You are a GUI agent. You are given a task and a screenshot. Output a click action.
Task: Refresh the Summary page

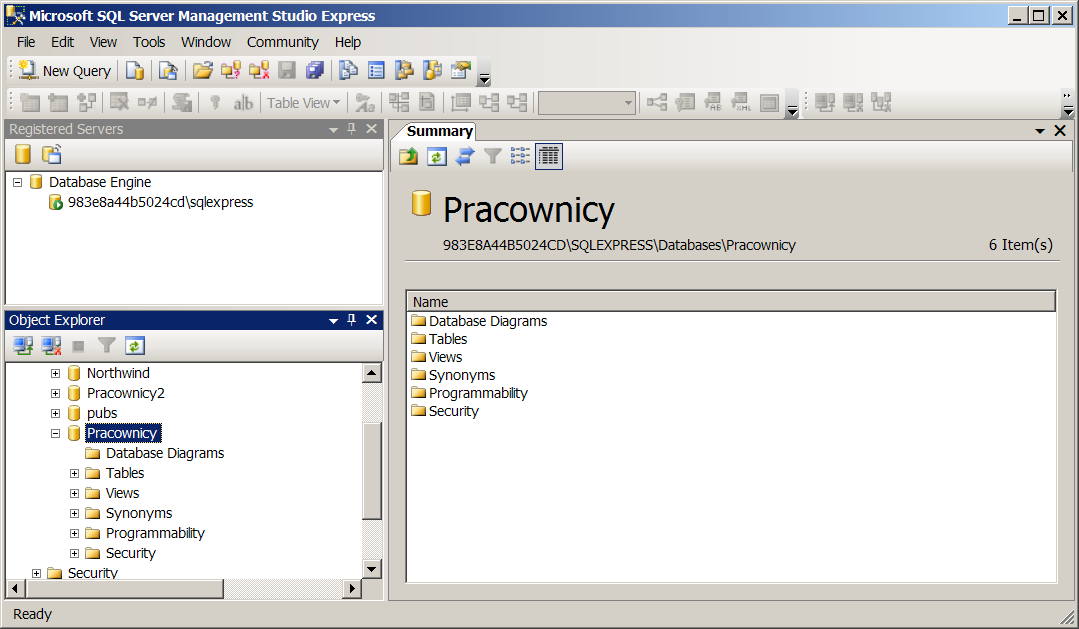[x=436, y=156]
